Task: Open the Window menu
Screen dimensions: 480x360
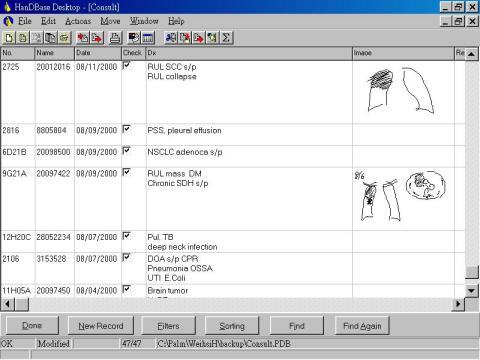Action: [144, 21]
